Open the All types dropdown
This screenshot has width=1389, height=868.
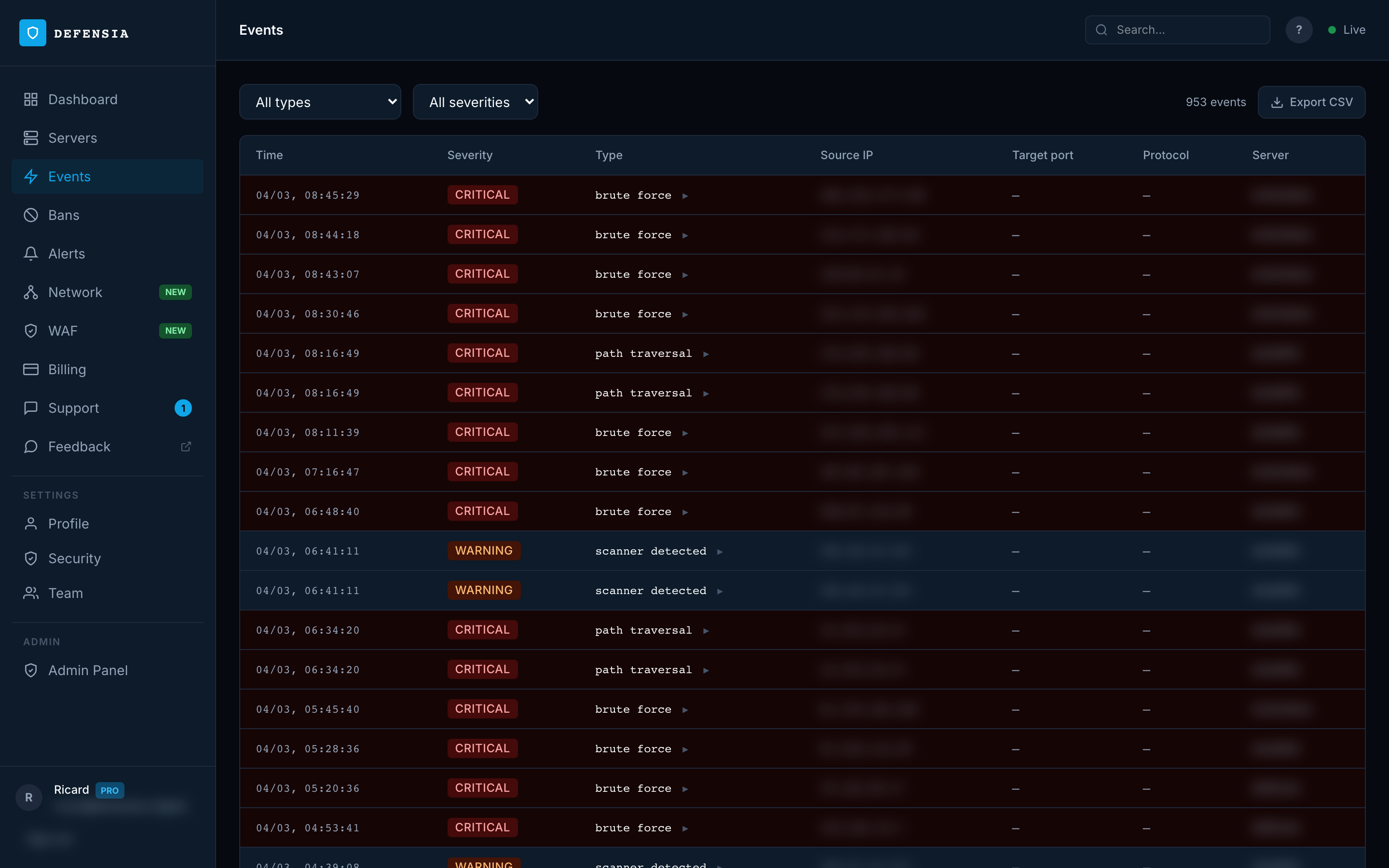point(320,102)
